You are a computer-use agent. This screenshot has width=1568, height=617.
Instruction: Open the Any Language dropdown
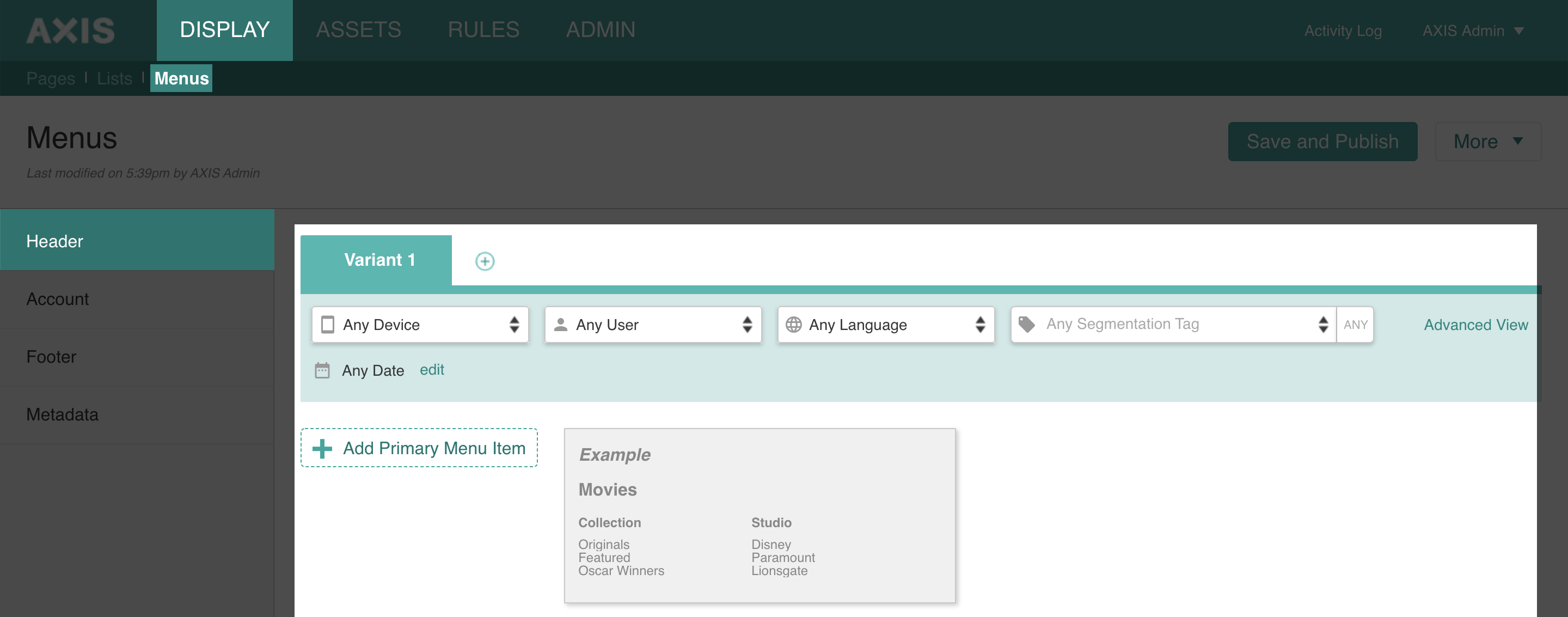click(886, 325)
